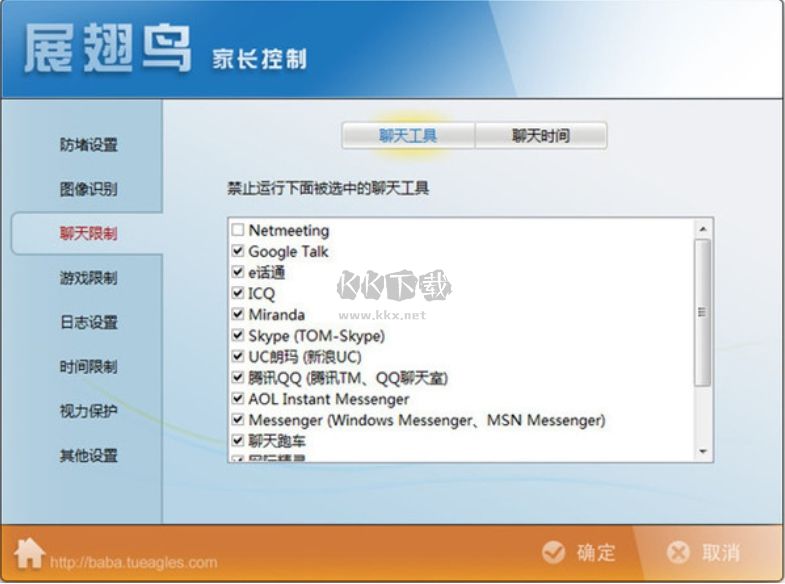
Task: Click the scroll-down arrow of the chat list
Action: coord(703,451)
